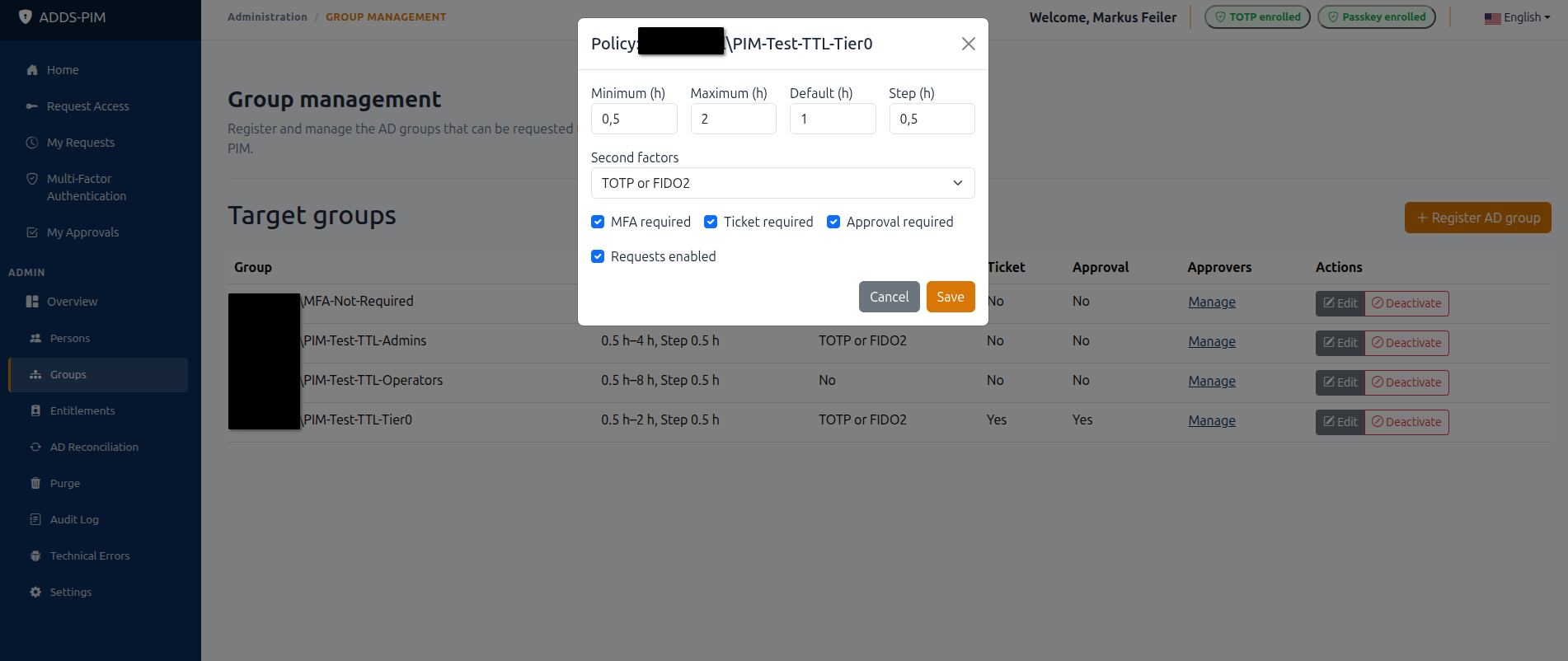
Task: Click the Minimum (h) input field
Action: (634, 119)
